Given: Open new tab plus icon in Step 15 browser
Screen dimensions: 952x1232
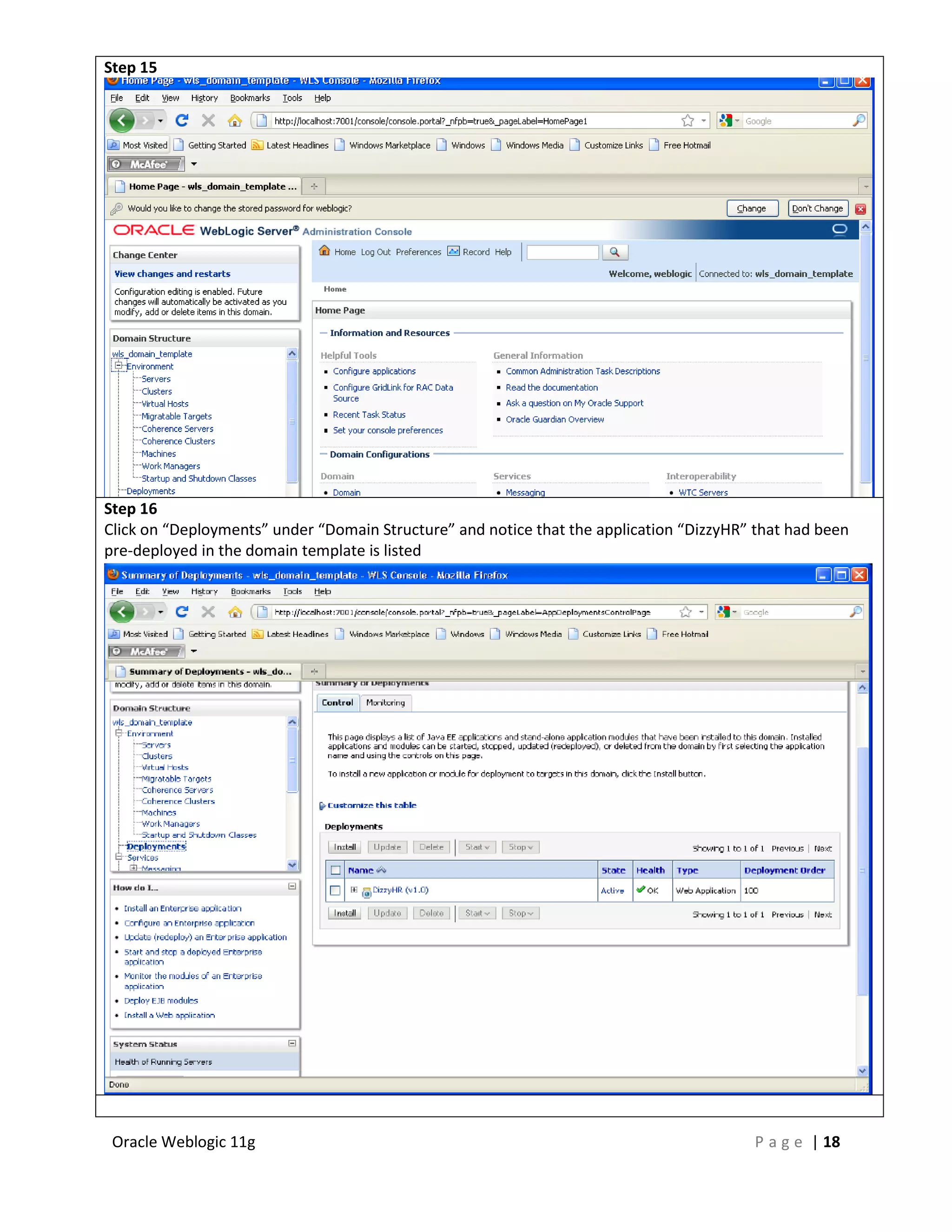Looking at the screenshot, I should [314, 186].
